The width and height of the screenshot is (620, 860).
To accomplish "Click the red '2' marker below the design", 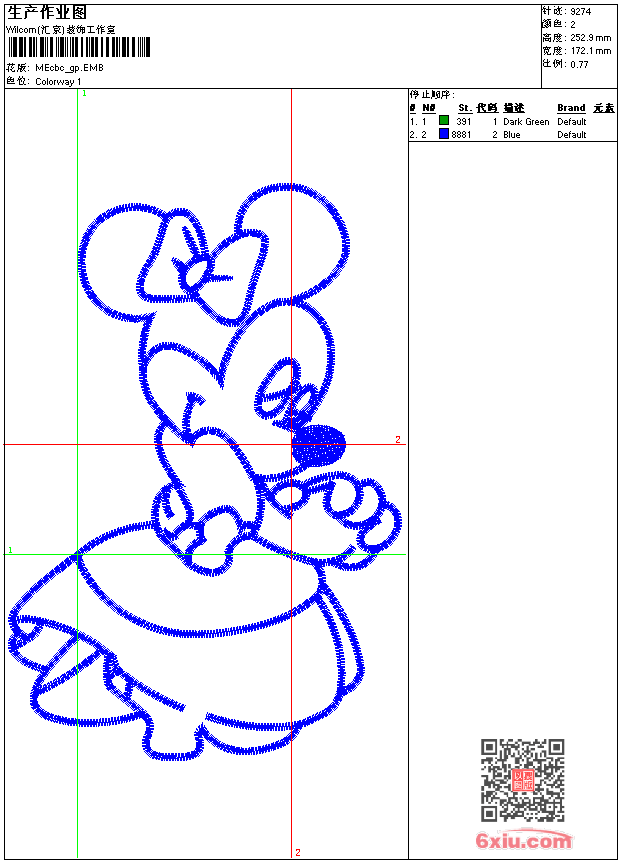I will click(298, 852).
